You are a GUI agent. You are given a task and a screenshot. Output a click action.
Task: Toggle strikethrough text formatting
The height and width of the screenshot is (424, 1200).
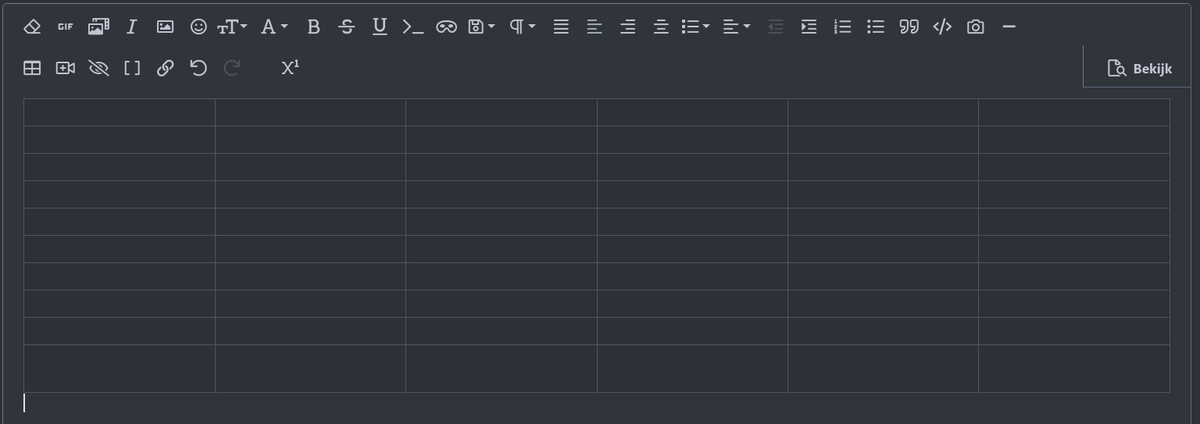click(346, 27)
